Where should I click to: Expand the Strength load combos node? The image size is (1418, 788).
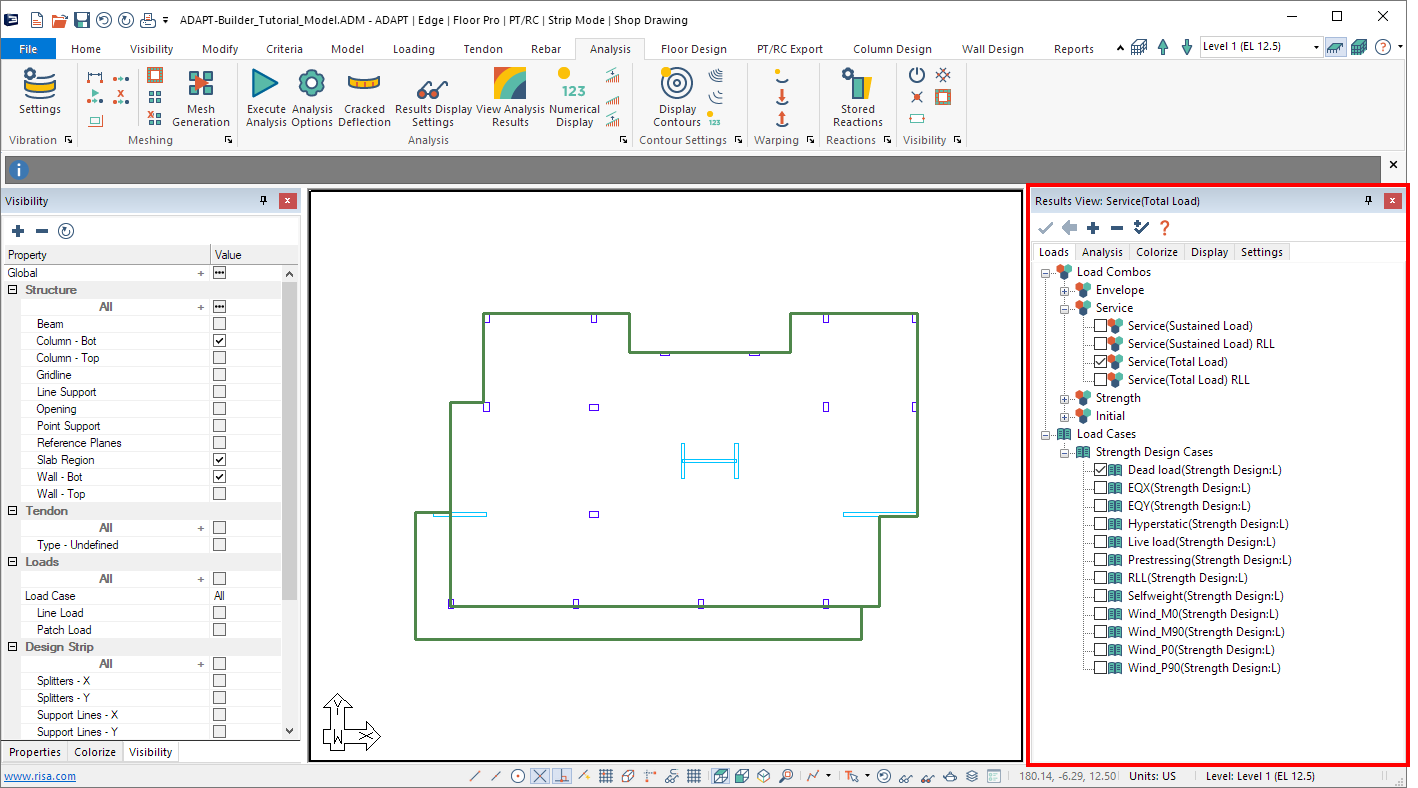(x=1065, y=398)
